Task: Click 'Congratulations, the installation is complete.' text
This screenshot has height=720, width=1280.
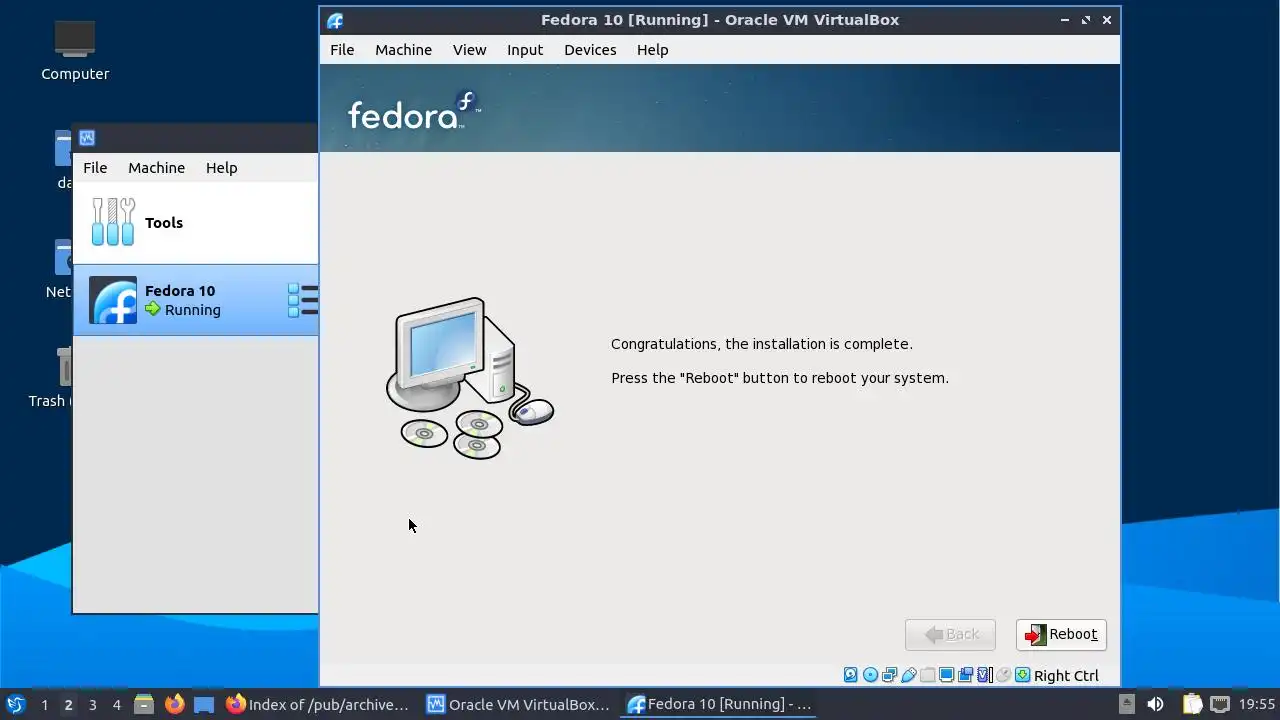Action: pyautogui.click(x=762, y=344)
